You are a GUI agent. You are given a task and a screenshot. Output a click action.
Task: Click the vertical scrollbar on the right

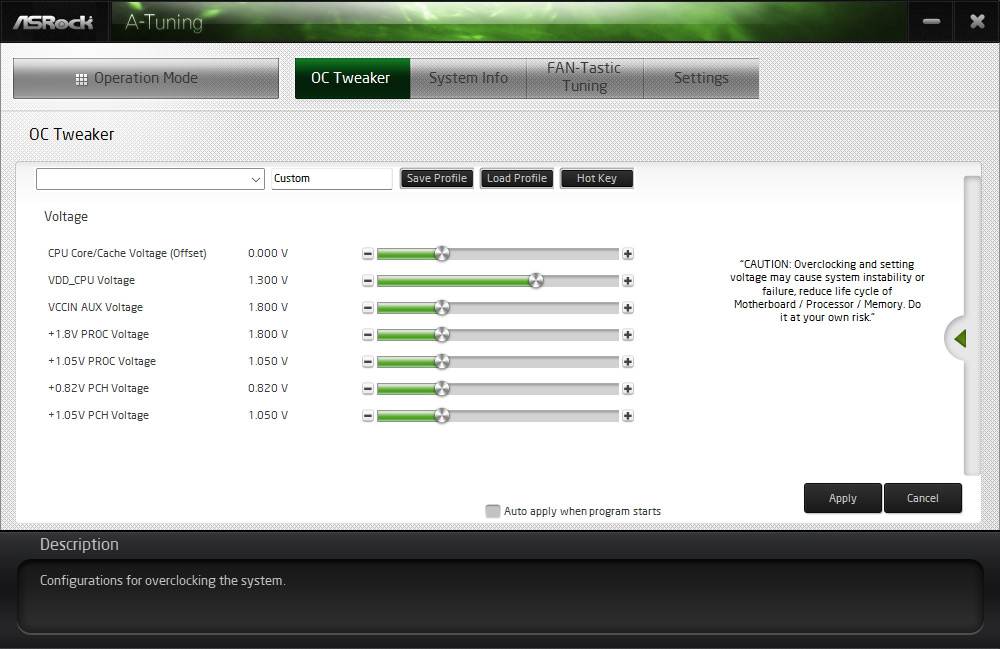pyautogui.click(x=972, y=325)
